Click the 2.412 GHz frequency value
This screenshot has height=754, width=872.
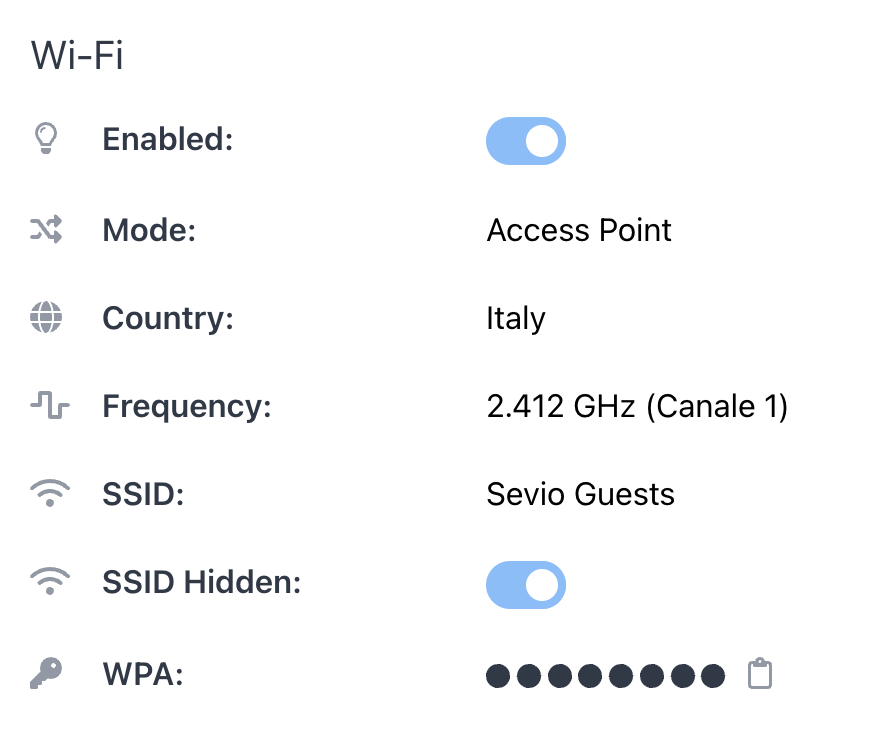[637, 407]
